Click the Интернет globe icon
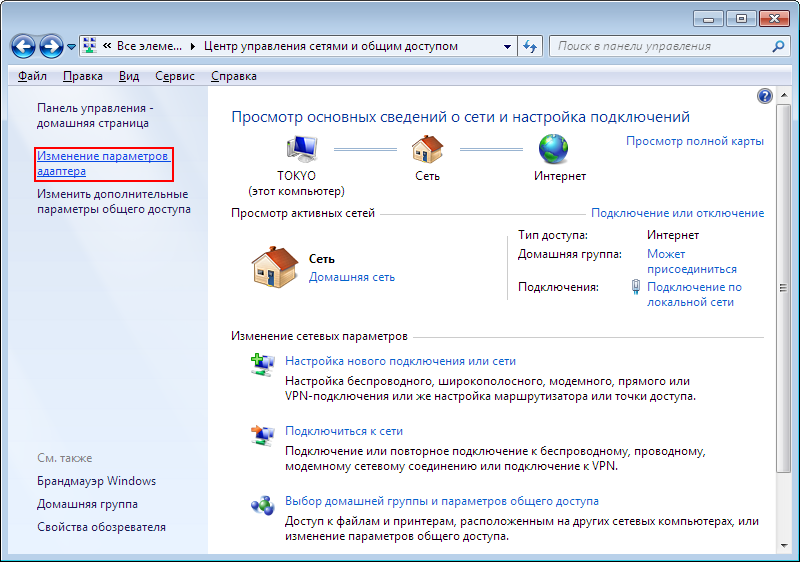Screen dimensions: 800x562 pyautogui.click(x=554, y=148)
